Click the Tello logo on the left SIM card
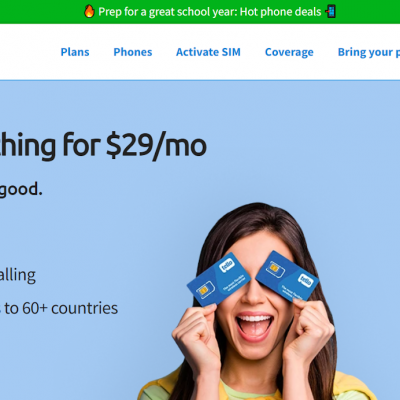 pos(227,265)
